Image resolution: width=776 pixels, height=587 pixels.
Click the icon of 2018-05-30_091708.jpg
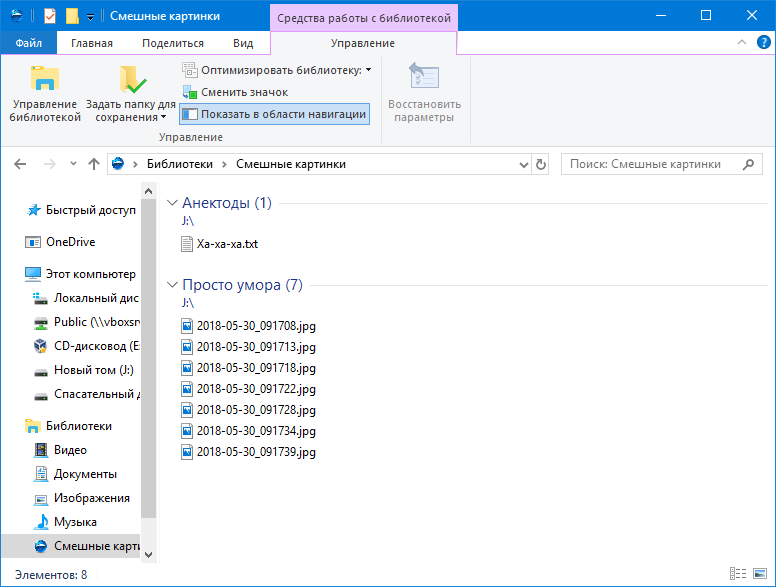coord(187,326)
